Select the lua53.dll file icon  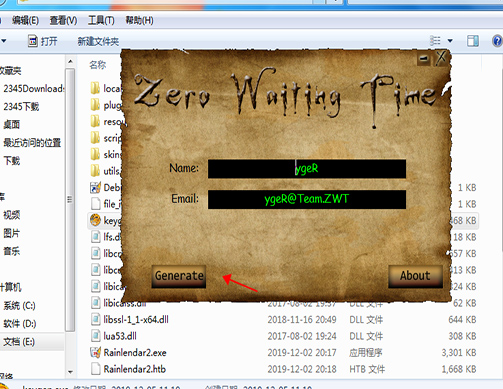tap(95, 336)
